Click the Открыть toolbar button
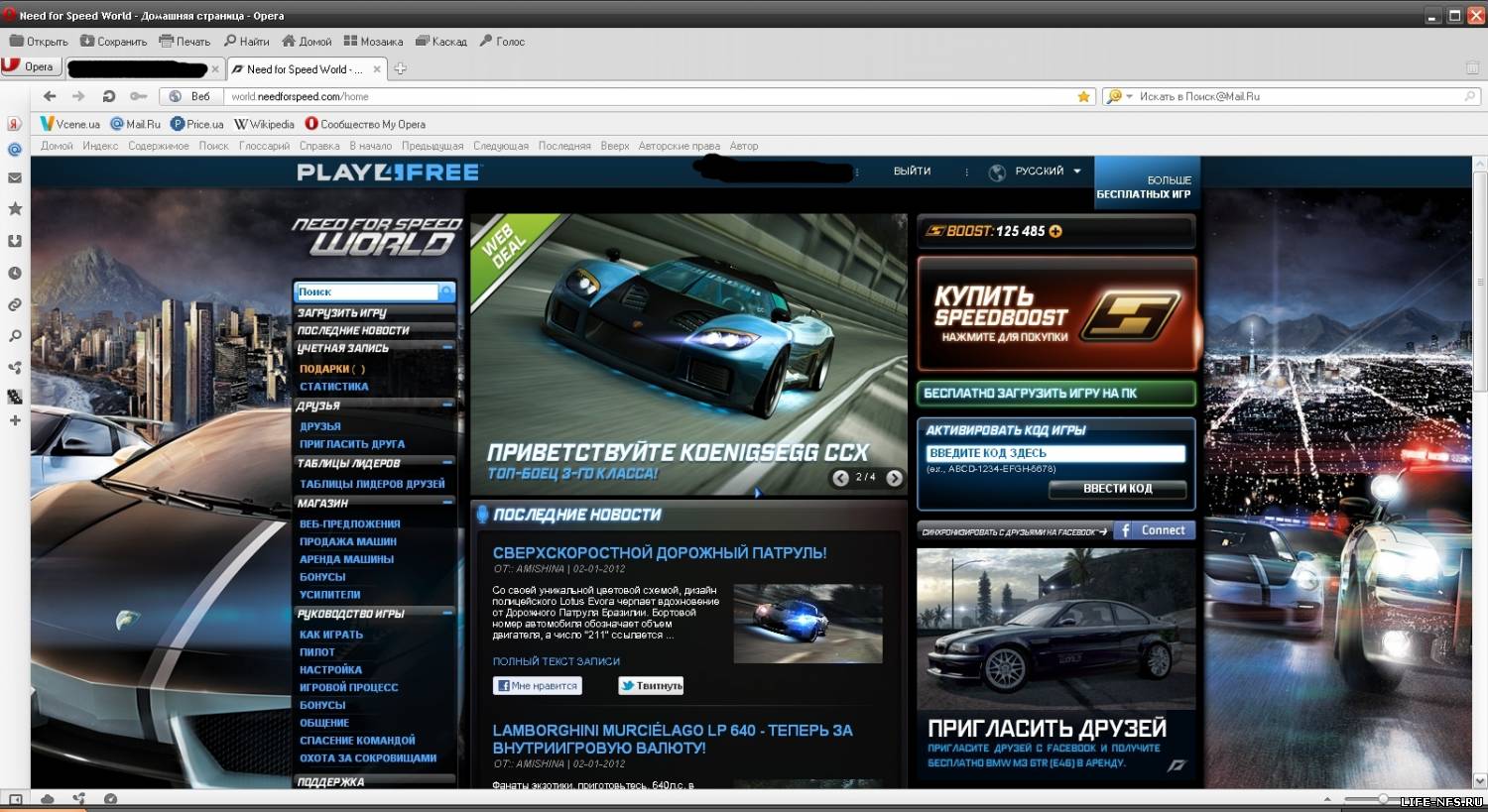Image resolution: width=1488 pixels, height=812 pixels. point(39,42)
